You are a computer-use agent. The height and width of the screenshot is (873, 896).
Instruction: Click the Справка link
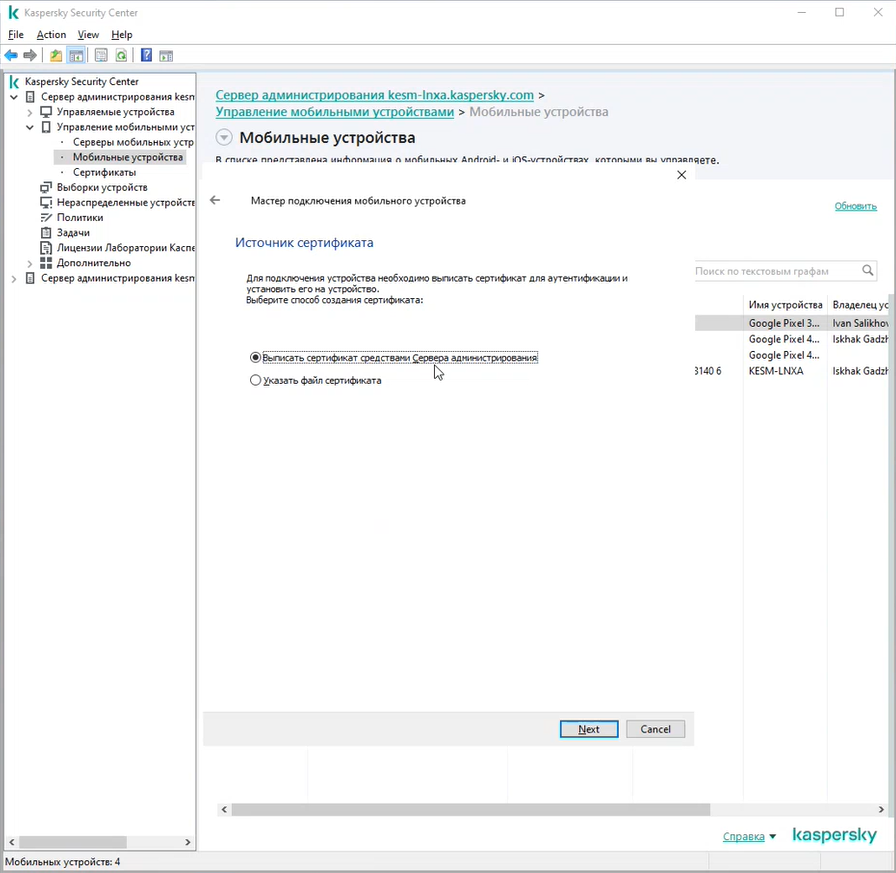(743, 836)
